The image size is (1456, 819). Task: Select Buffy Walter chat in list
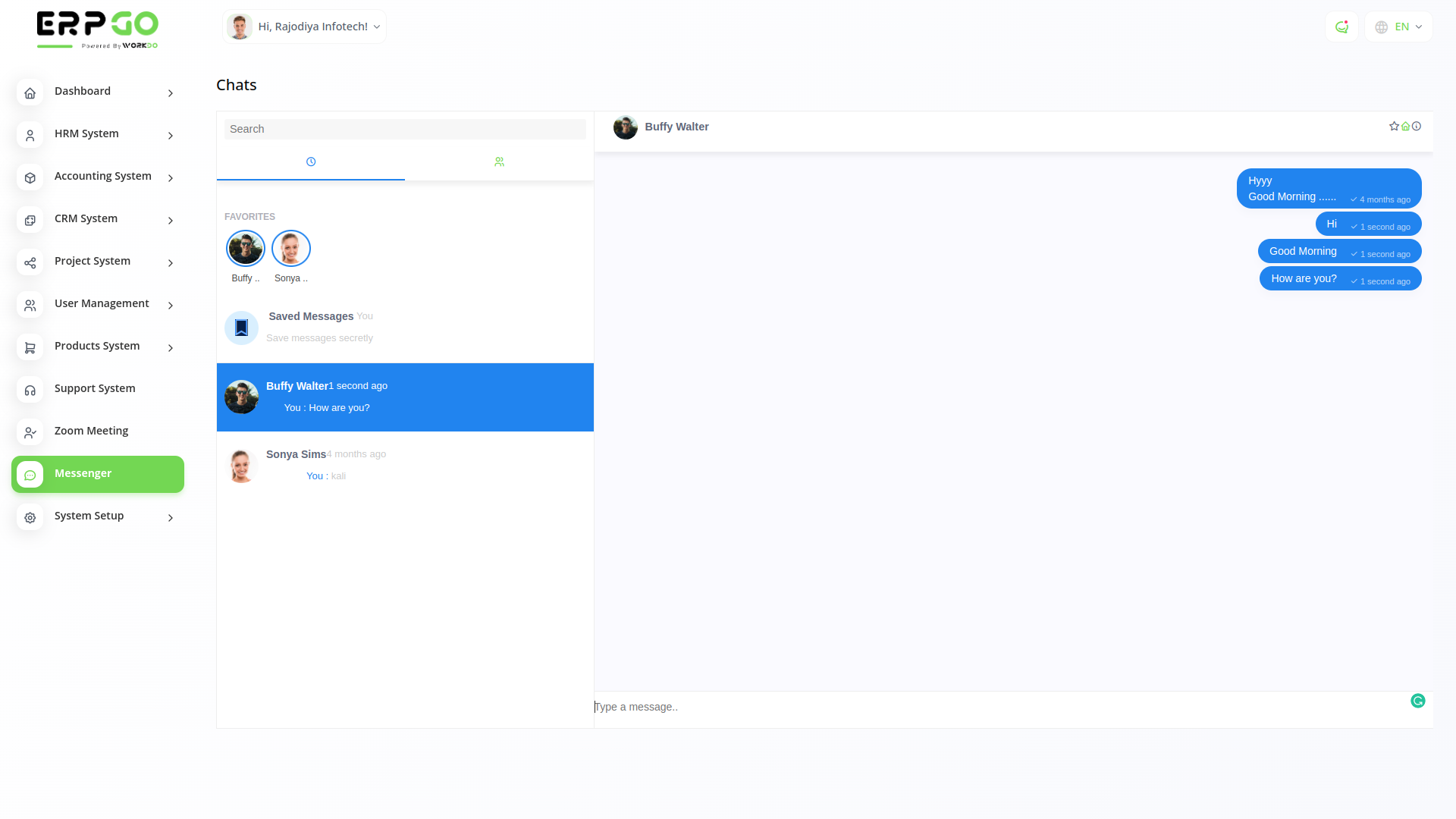coord(405,397)
